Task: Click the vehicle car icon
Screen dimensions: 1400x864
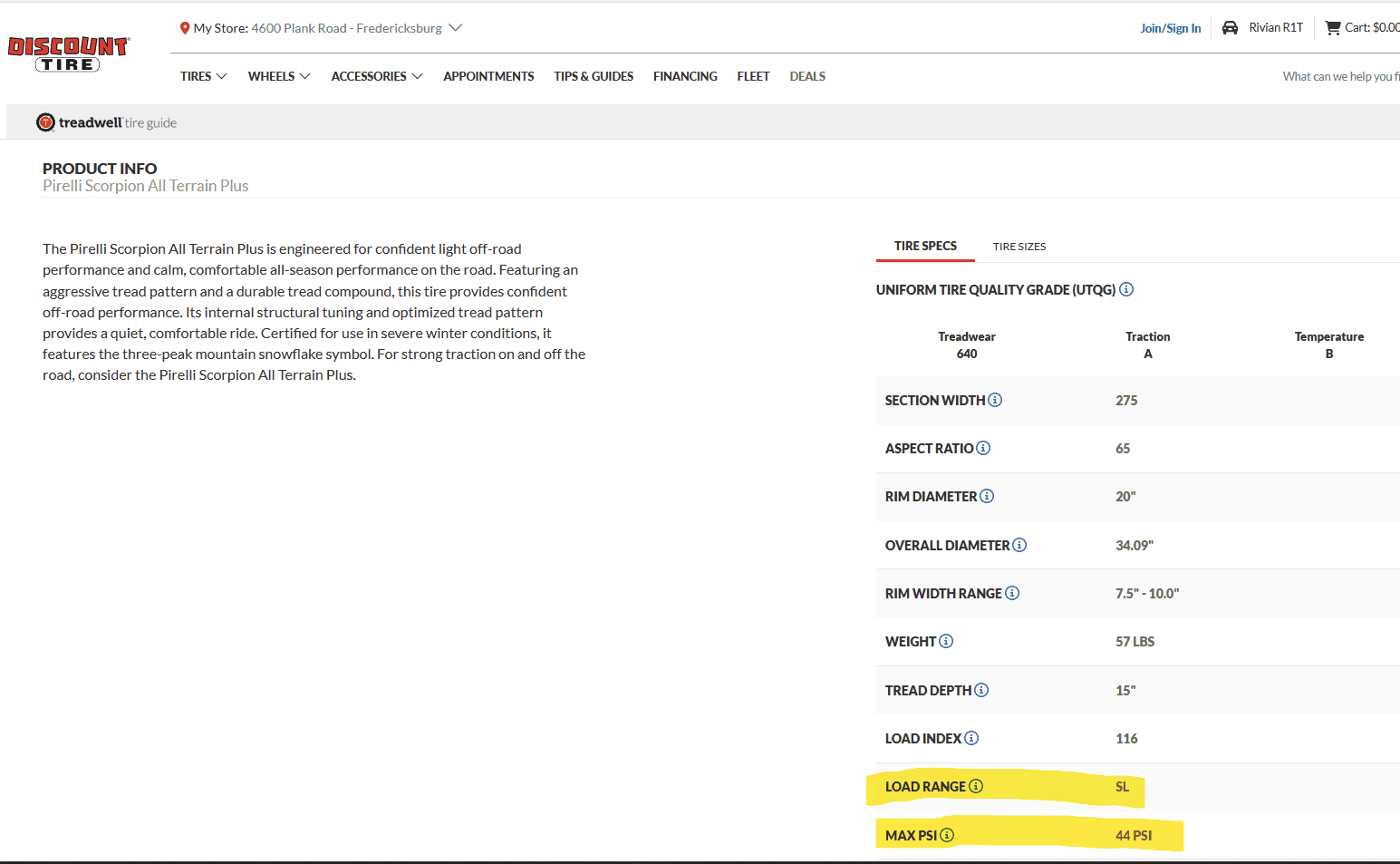Action: click(x=1230, y=28)
